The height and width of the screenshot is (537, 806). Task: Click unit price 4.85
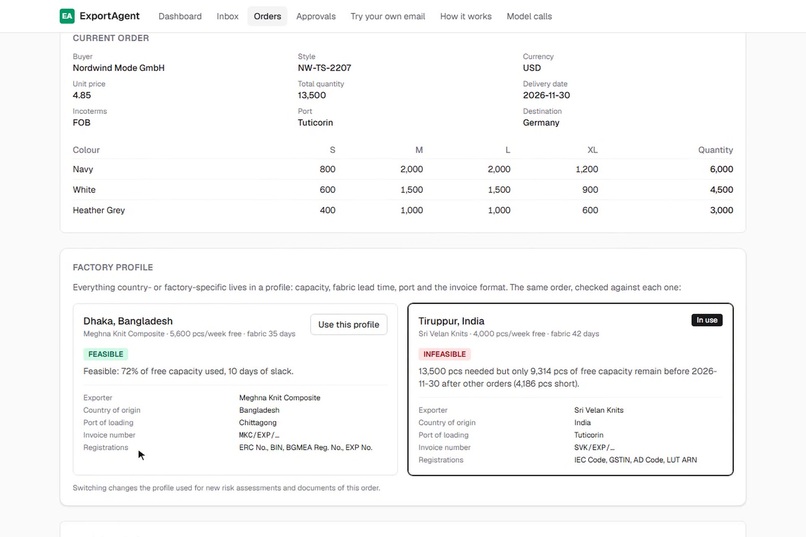(x=82, y=95)
